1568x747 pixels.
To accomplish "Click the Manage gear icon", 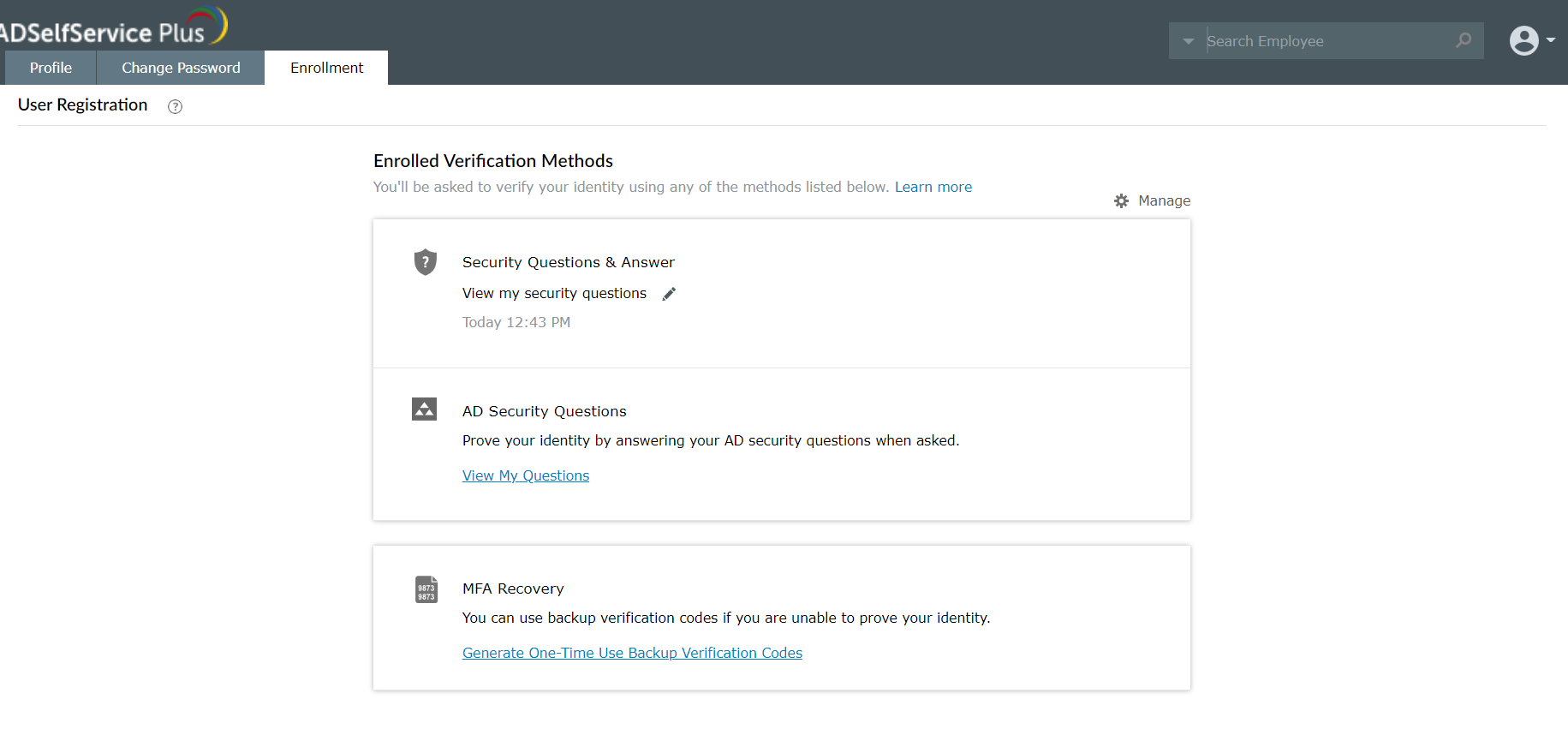I will click(x=1121, y=200).
